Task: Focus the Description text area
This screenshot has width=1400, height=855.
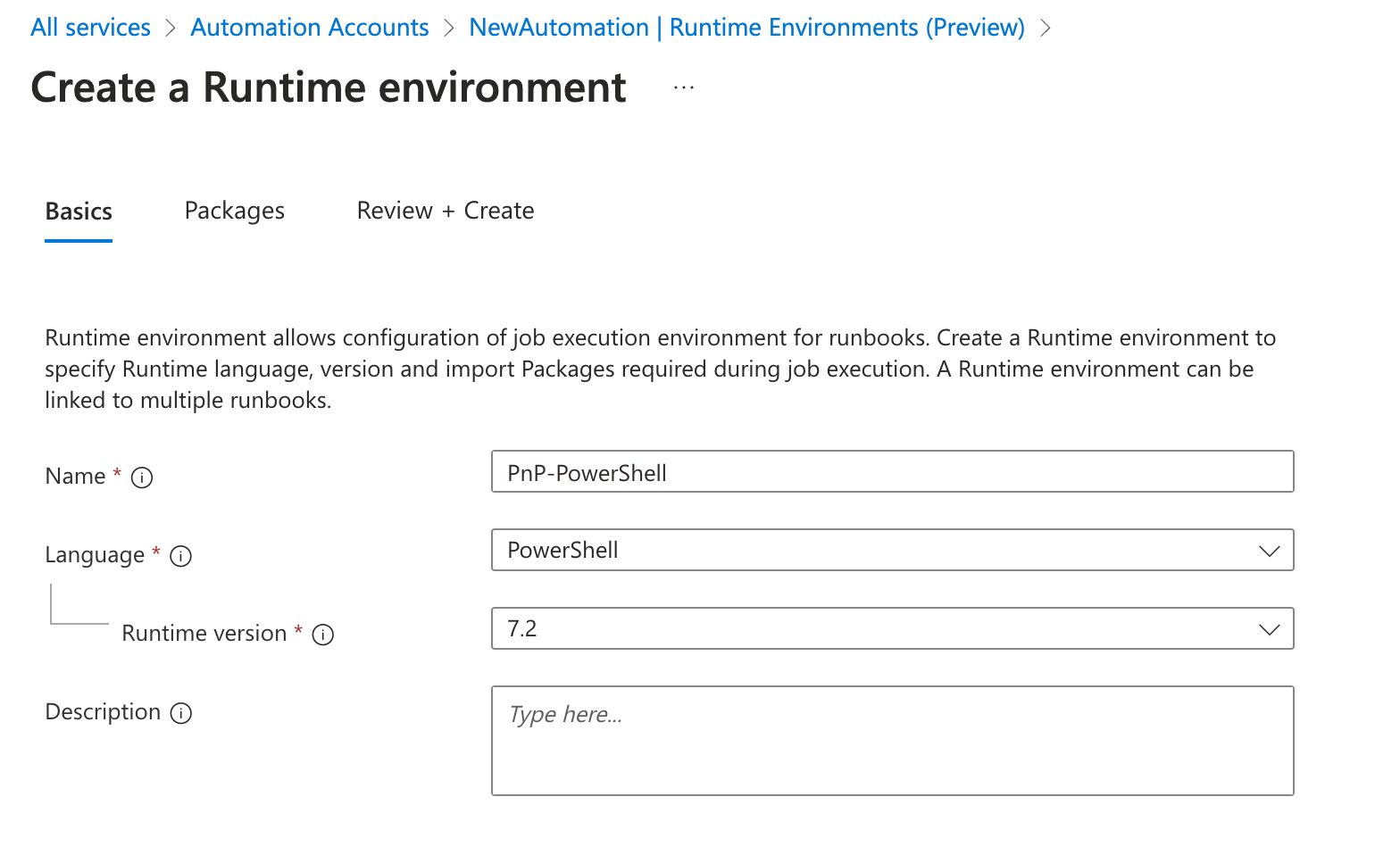Action: [891, 741]
